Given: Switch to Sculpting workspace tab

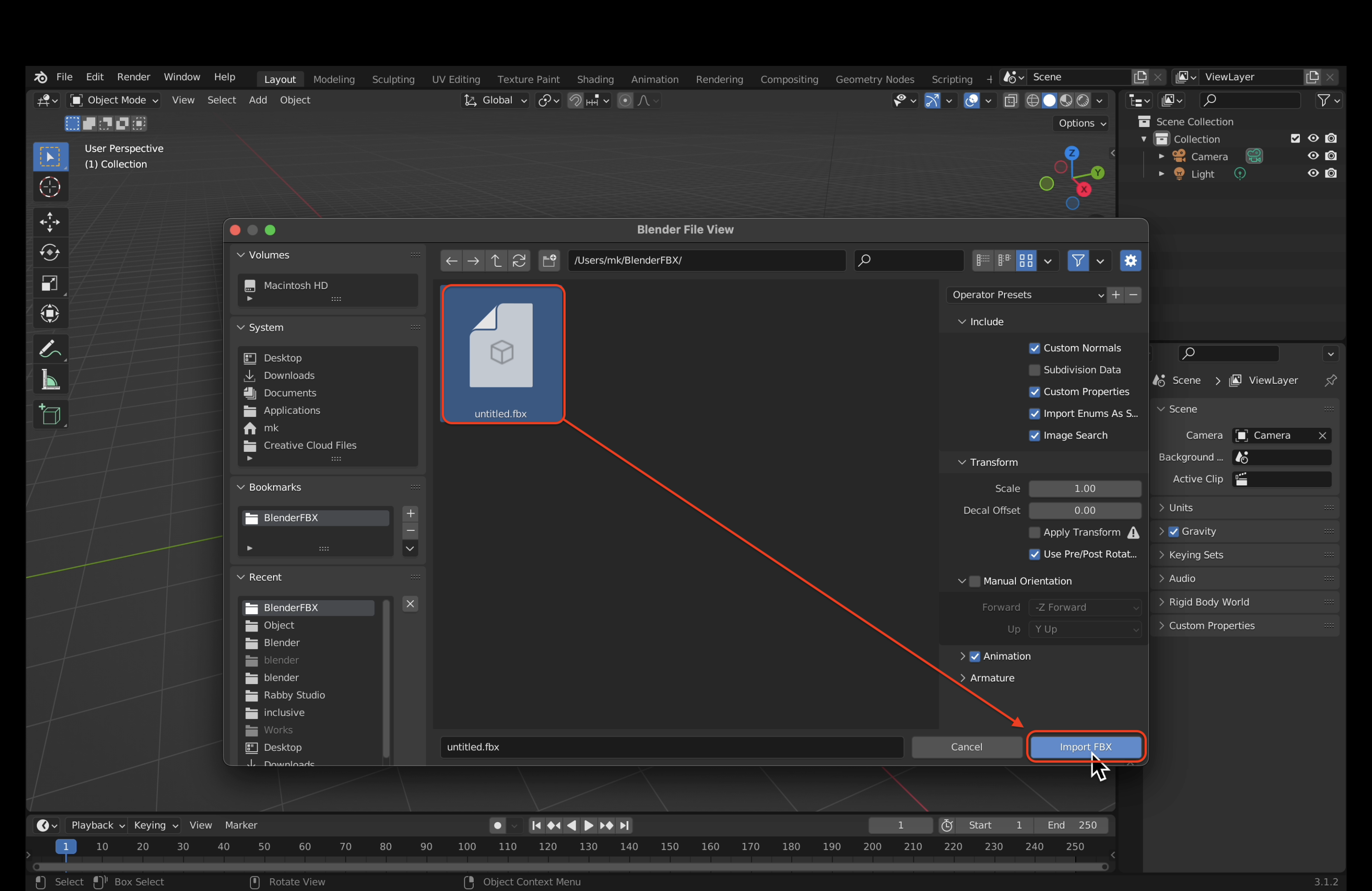Looking at the screenshot, I should click(x=393, y=79).
